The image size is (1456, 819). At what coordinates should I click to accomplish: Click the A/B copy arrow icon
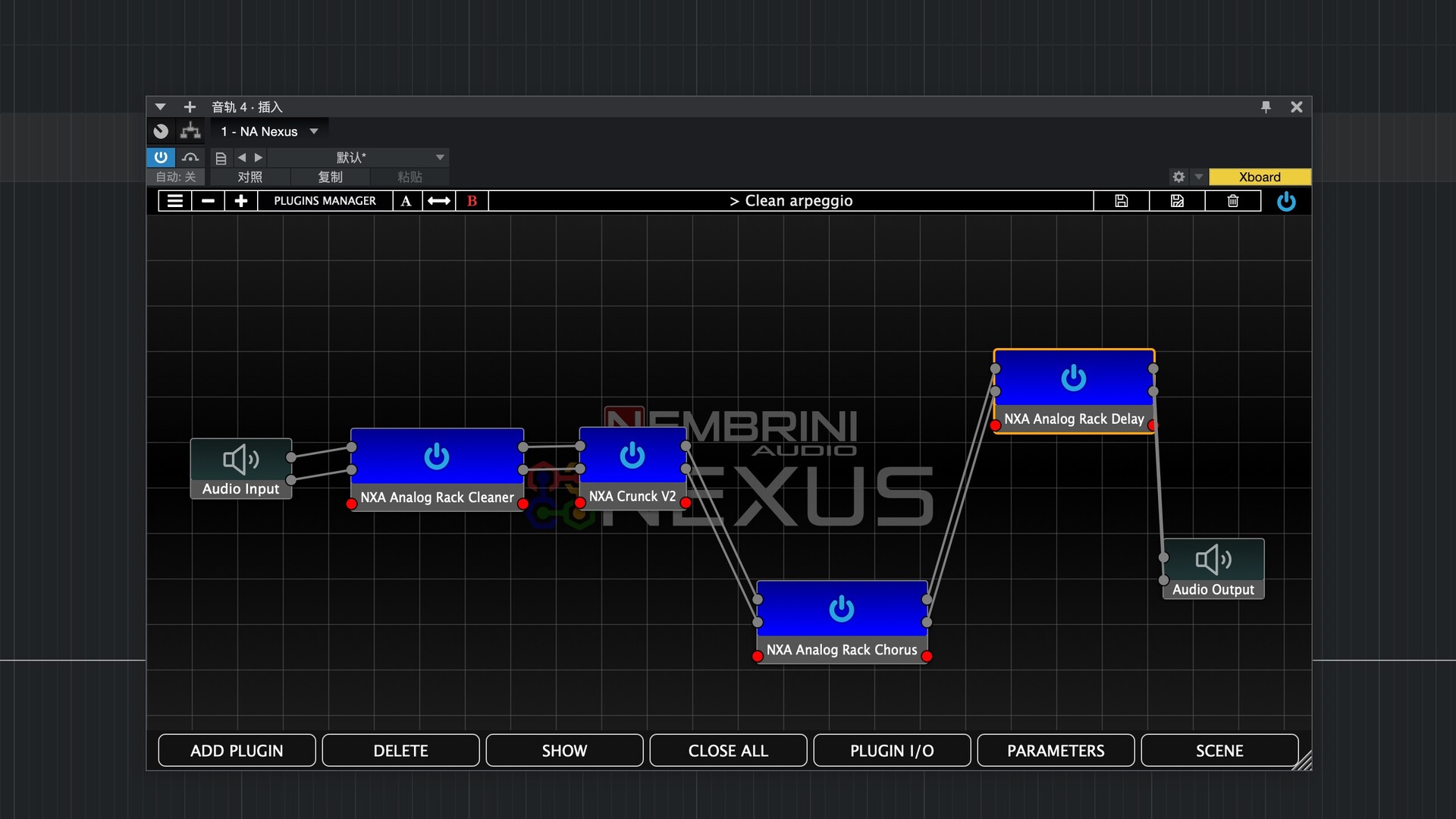[439, 201]
